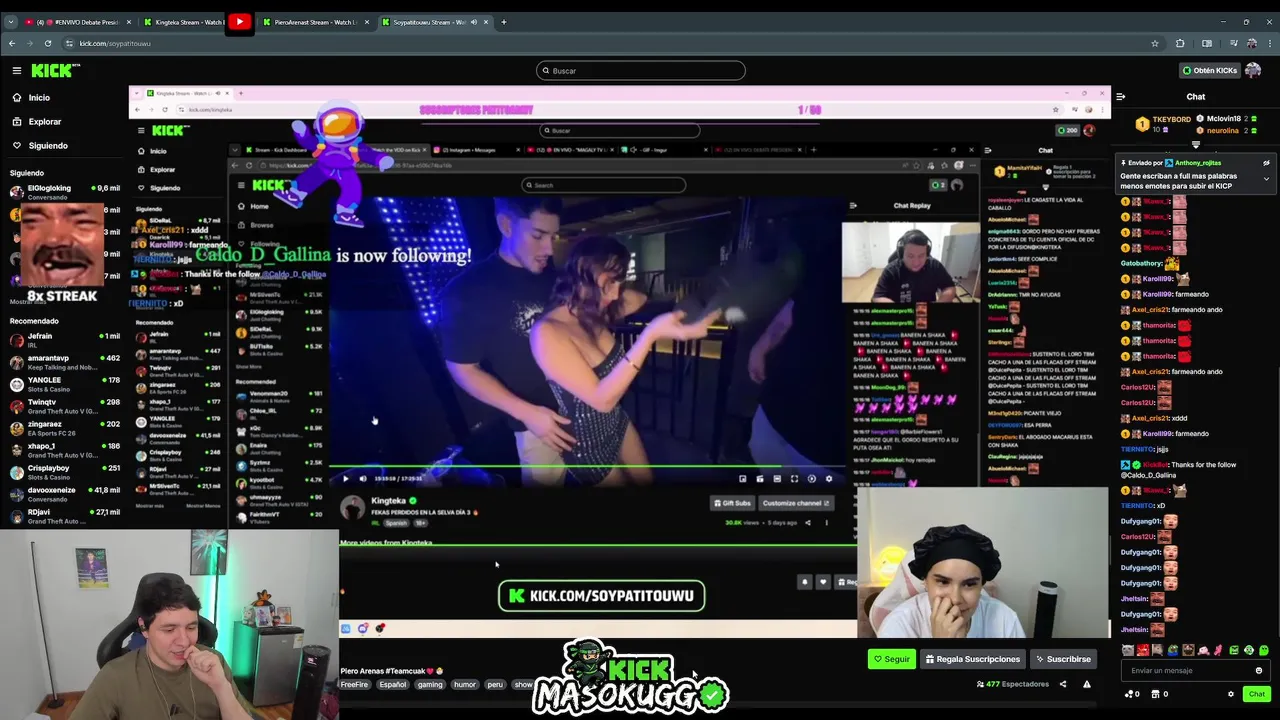The image size is (1280, 720).
Task: Open xhapo_1 recommended channel
Action: [64, 450]
